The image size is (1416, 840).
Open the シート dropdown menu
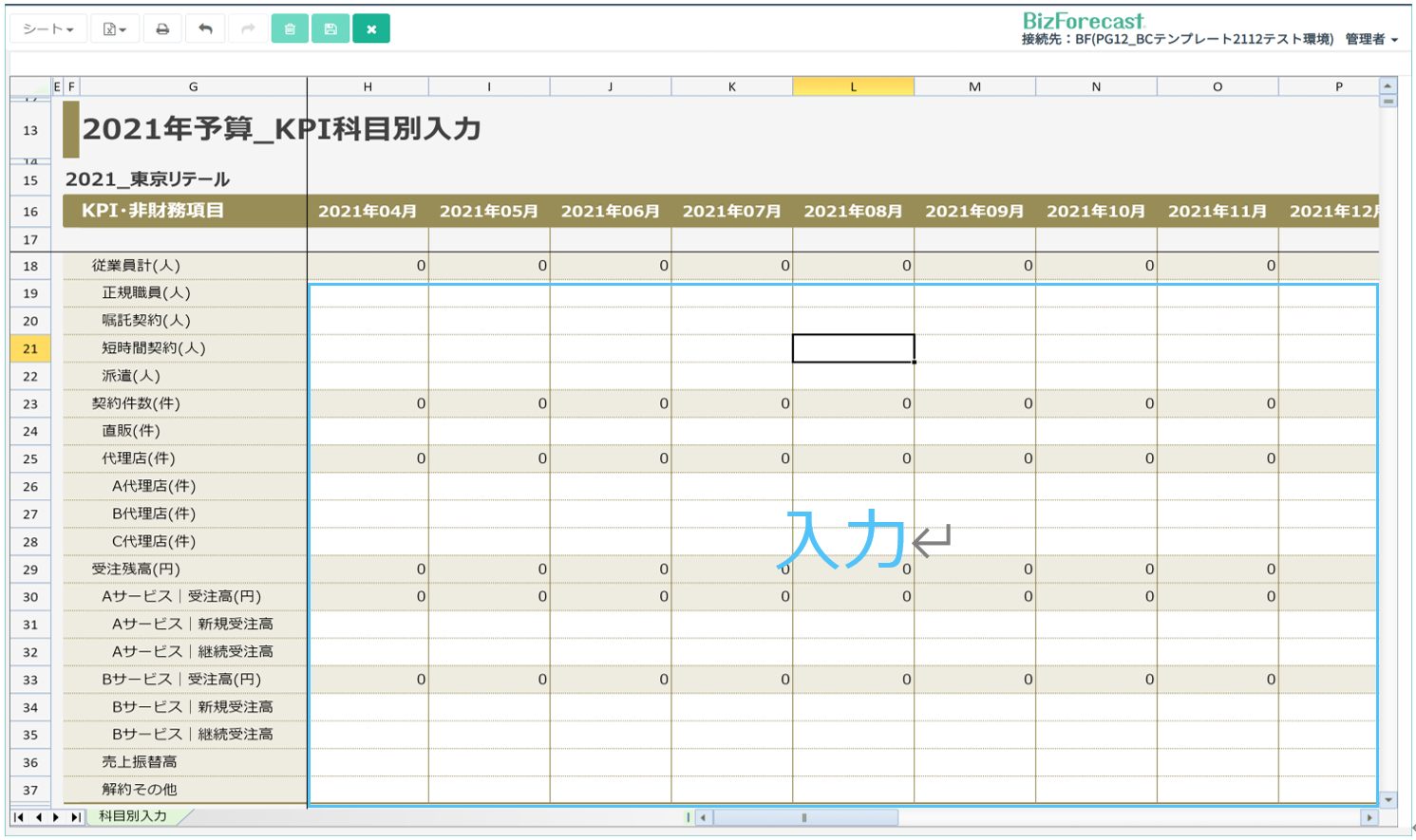pyautogui.click(x=48, y=29)
